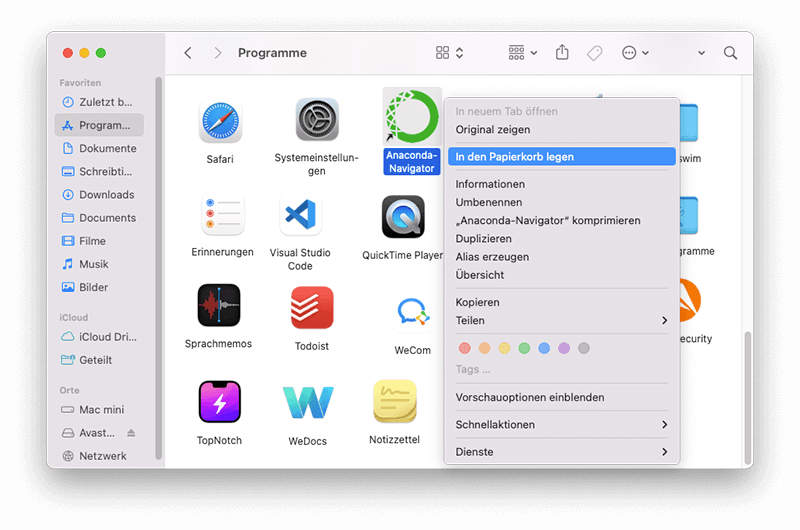Select the TopNotch app icon
The width and height of the screenshot is (800, 530).
pos(219,401)
